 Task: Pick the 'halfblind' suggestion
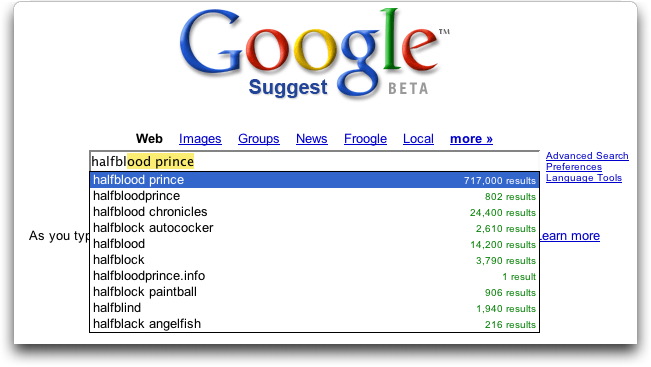[x=314, y=308]
